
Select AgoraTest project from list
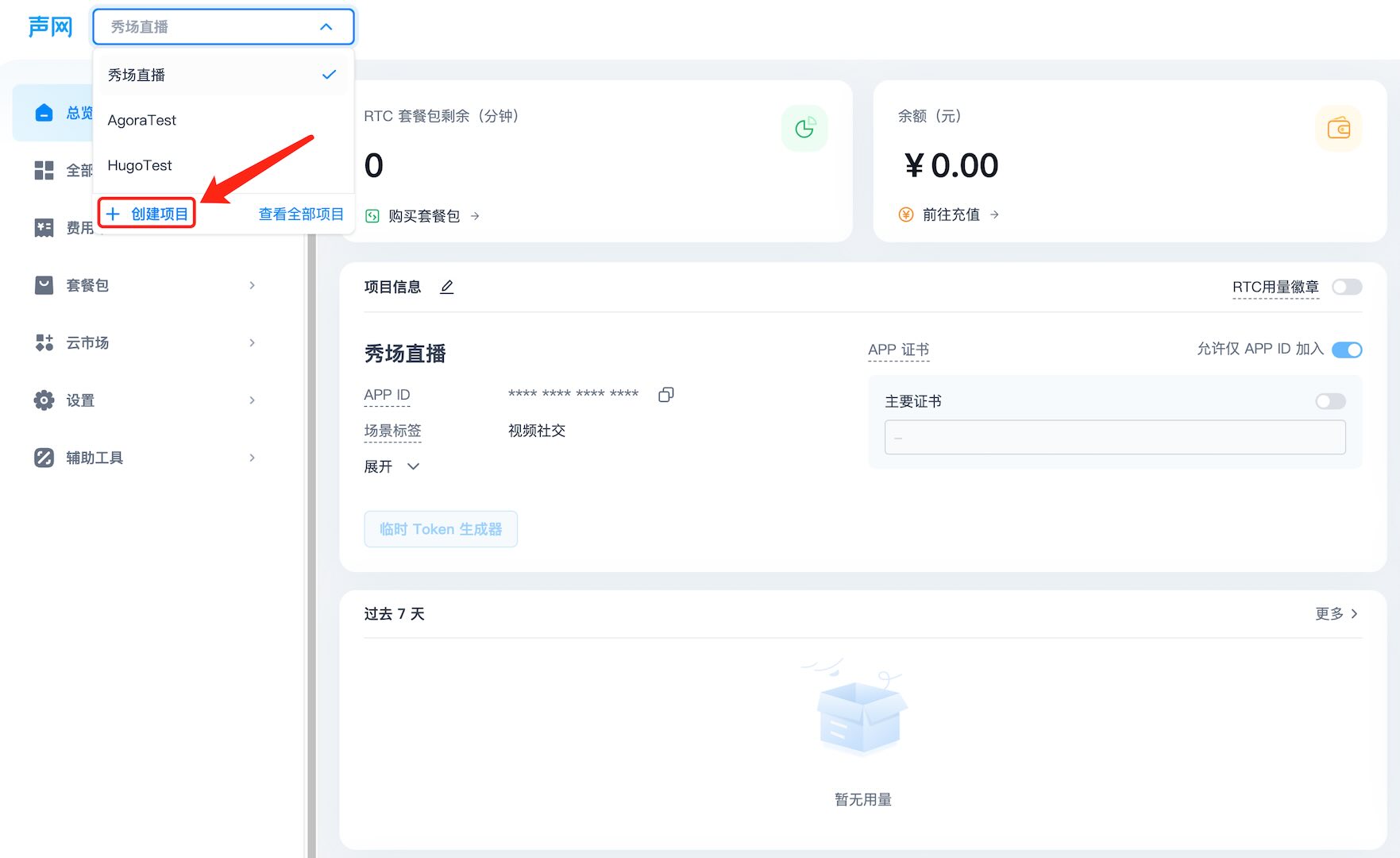(x=222, y=120)
